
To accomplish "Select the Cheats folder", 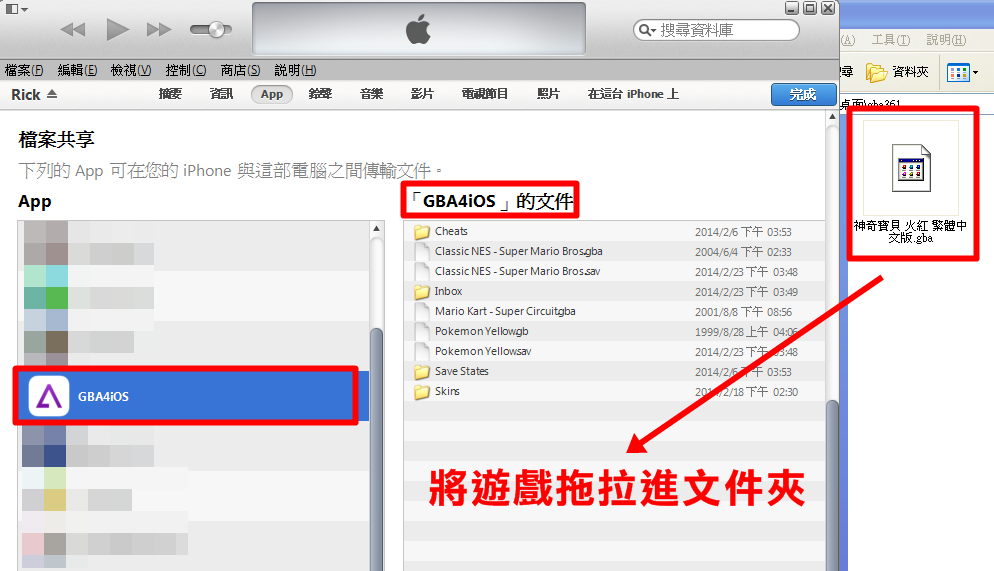I will pyautogui.click(x=614, y=231).
